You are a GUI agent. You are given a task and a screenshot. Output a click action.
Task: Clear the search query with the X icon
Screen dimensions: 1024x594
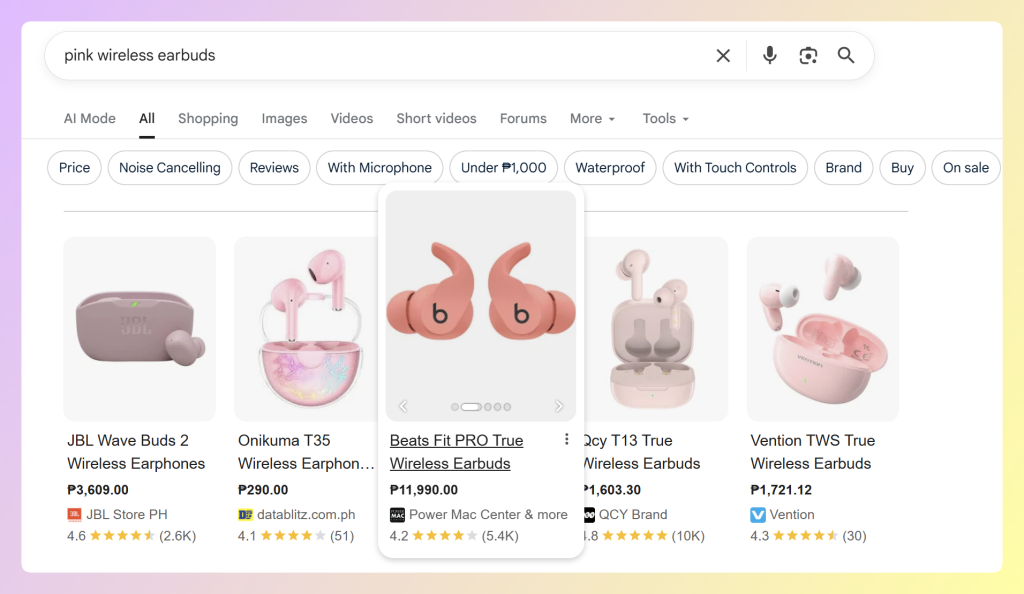[723, 55]
